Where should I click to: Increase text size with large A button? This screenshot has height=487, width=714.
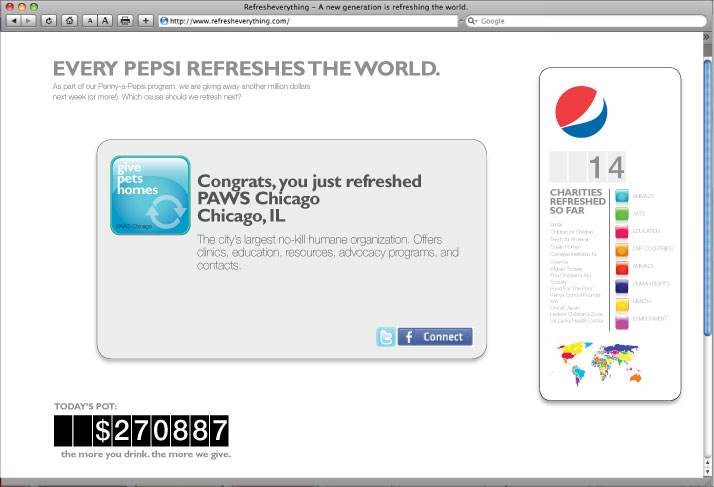point(105,21)
